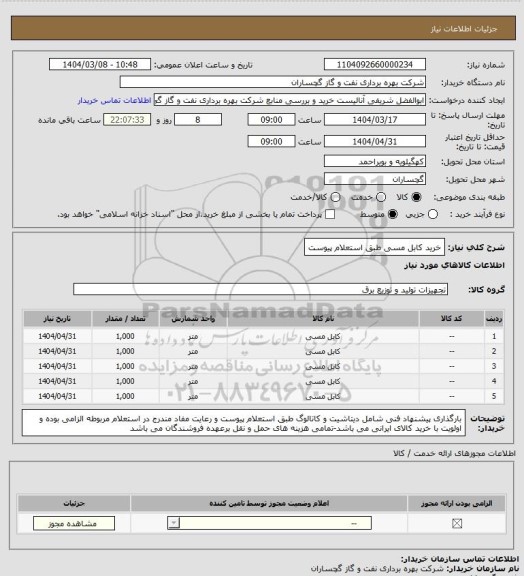Click the announcement date field 1404/03/08 - 10:48
Viewport: 524px width, 576px height.
click(100, 64)
